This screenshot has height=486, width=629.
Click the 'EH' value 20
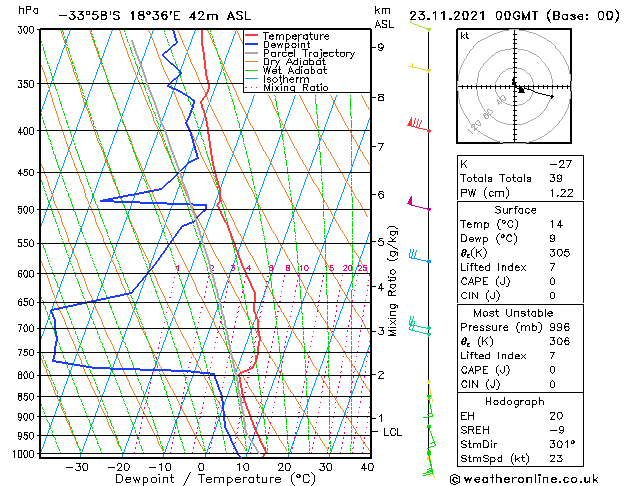coord(556,416)
